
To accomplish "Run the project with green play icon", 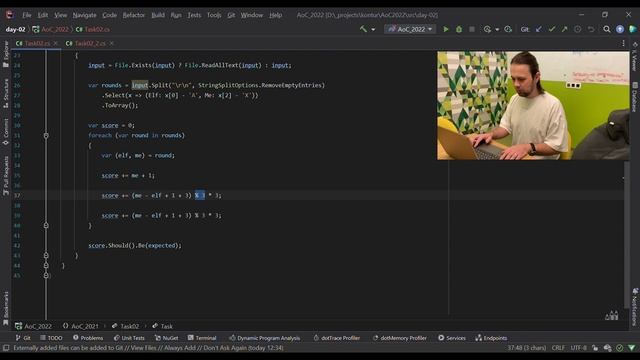I will coord(446,29).
